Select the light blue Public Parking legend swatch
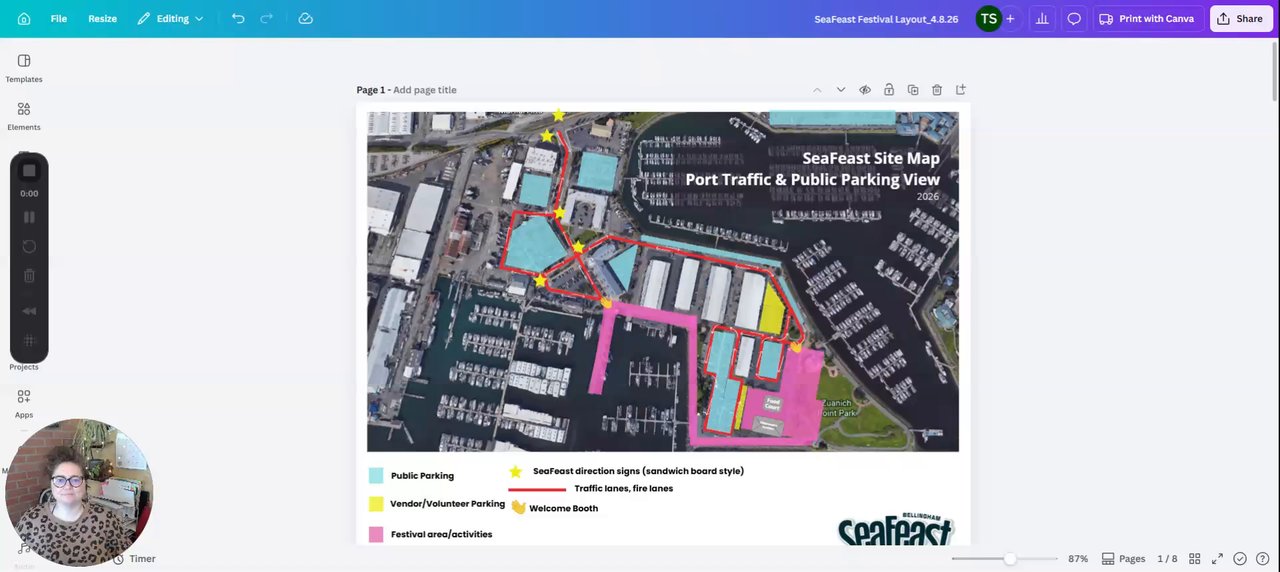 point(376,476)
